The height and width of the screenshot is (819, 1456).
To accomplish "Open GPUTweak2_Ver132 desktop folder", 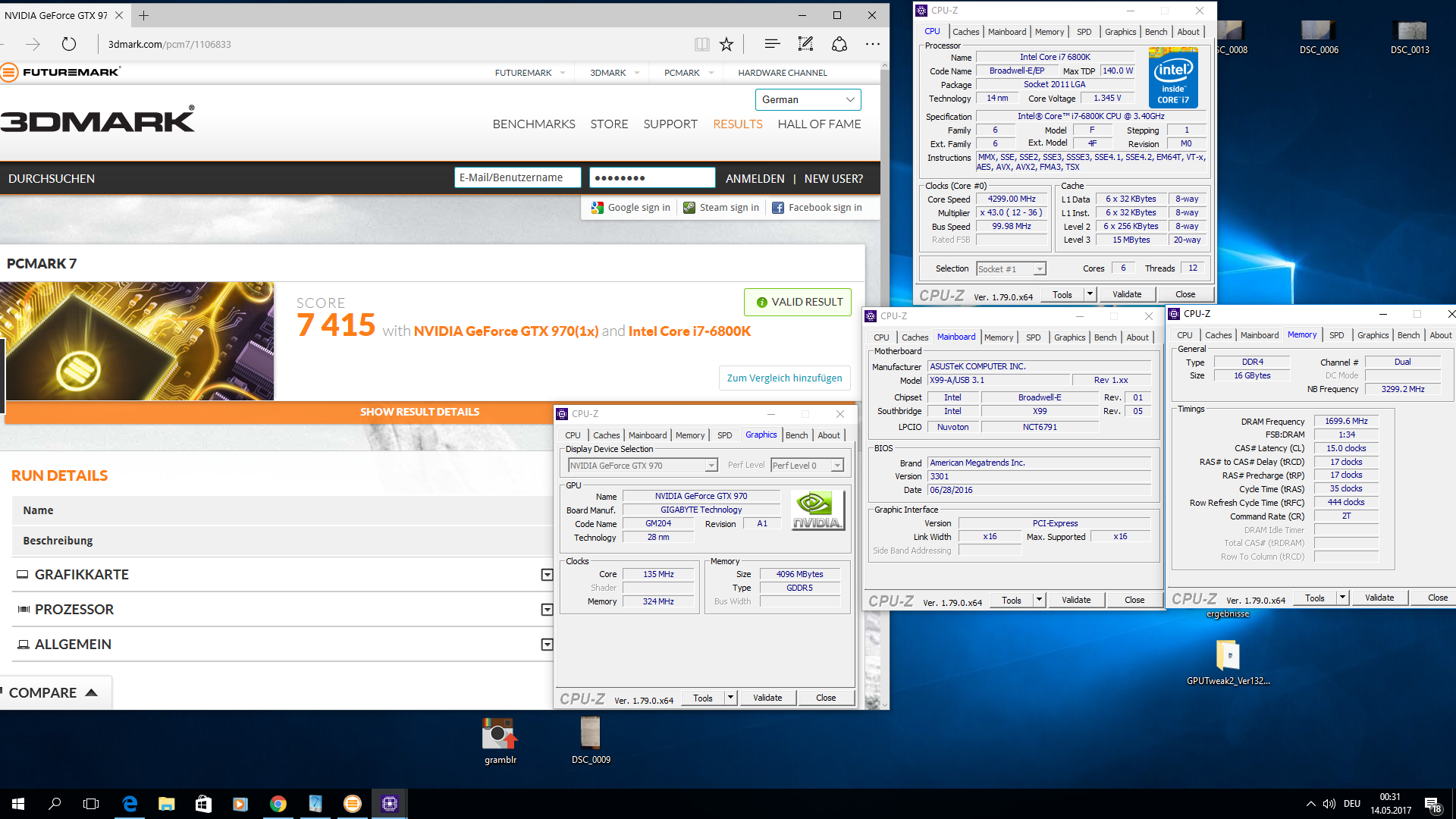I will point(1228,663).
